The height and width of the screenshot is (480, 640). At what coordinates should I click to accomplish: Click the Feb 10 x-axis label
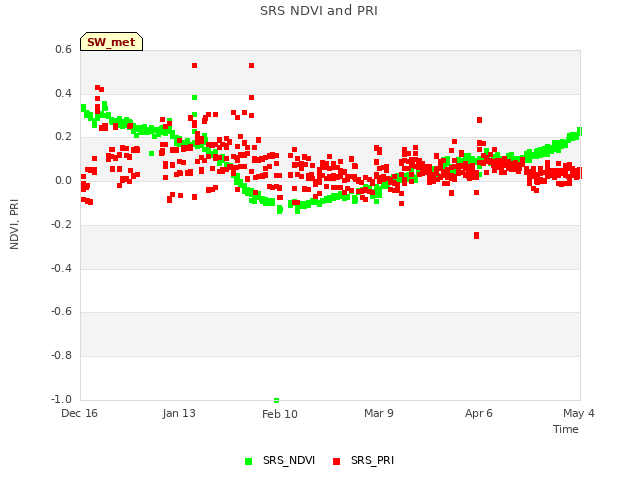point(280,414)
